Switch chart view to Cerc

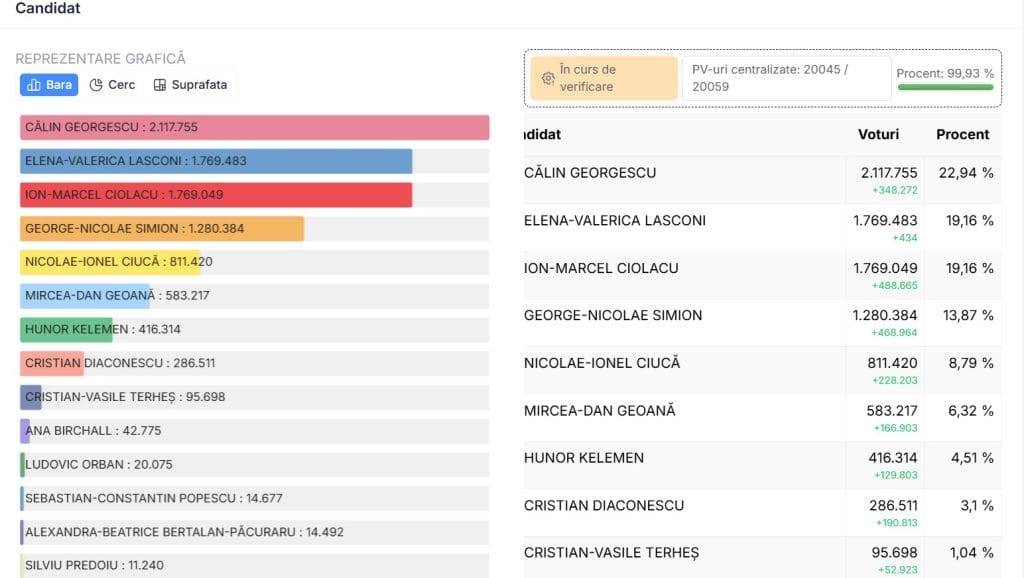(112, 85)
